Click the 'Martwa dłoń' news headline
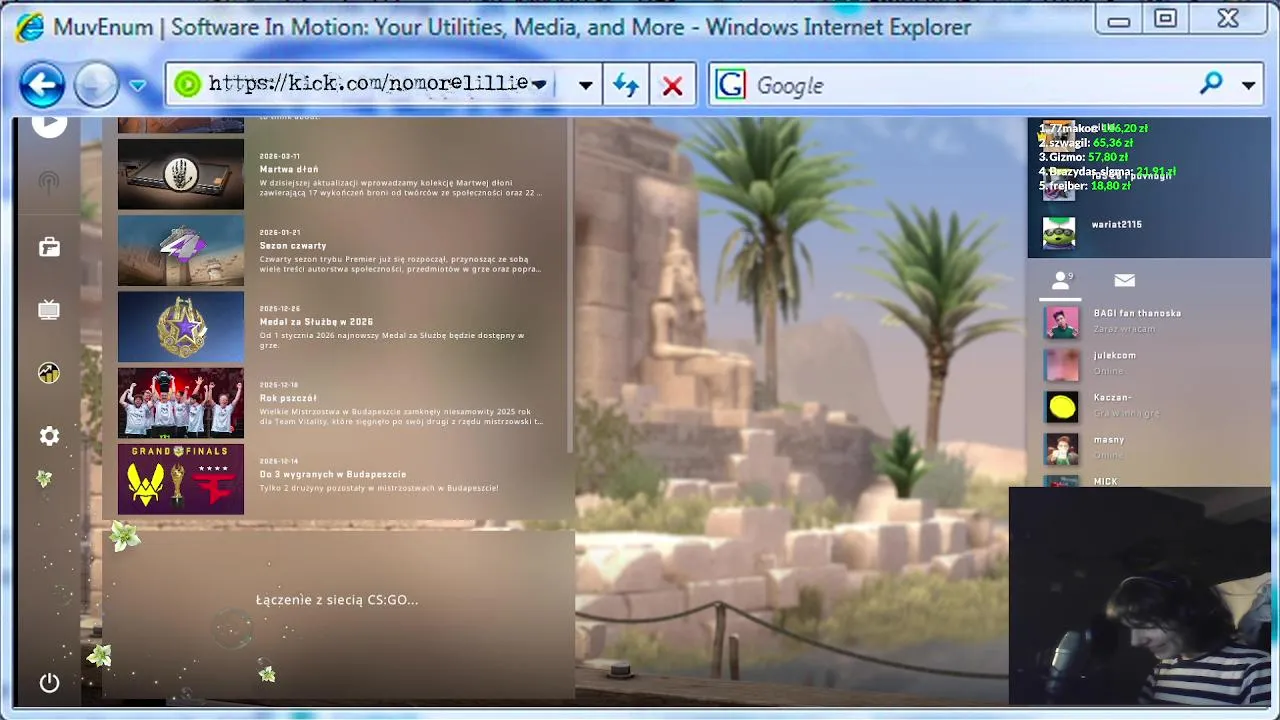 click(289, 169)
